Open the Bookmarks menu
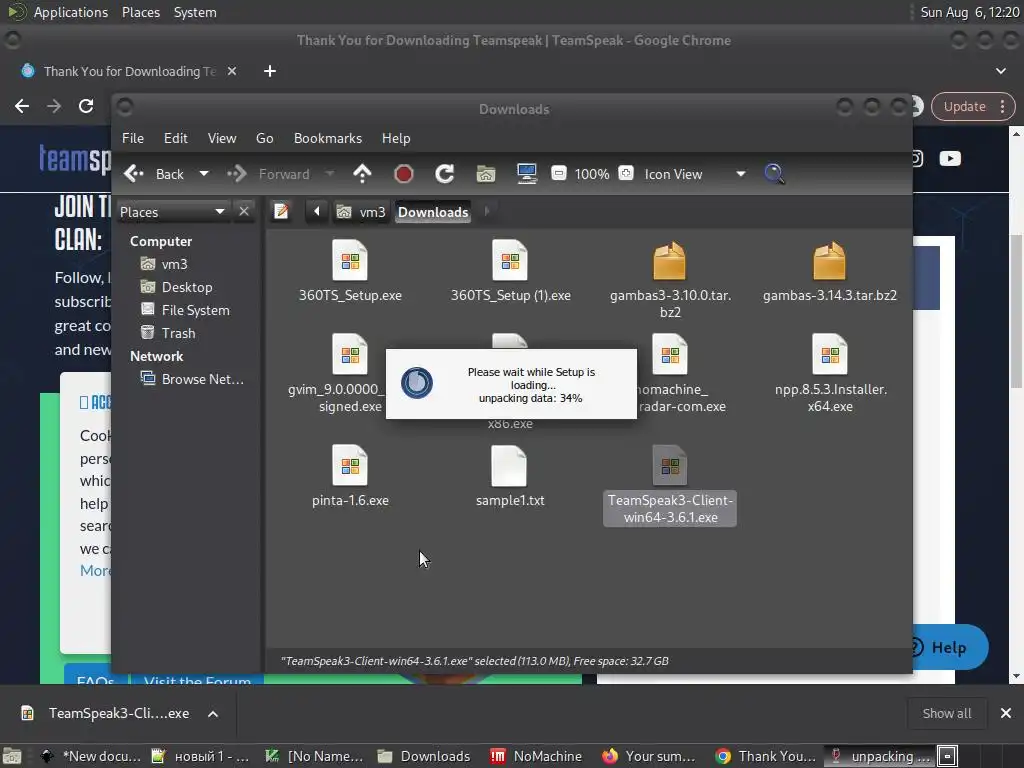1024x768 pixels. pos(328,138)
